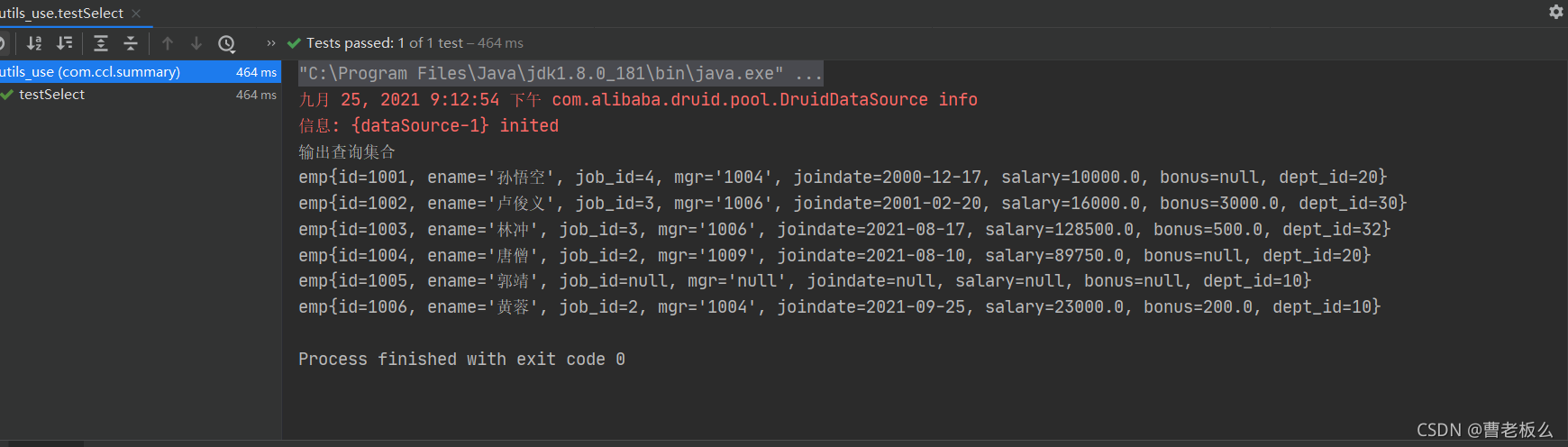Click the emp id=1003 output row
The width and height of the screenshot is (1568, 447).
click(844, 230)
